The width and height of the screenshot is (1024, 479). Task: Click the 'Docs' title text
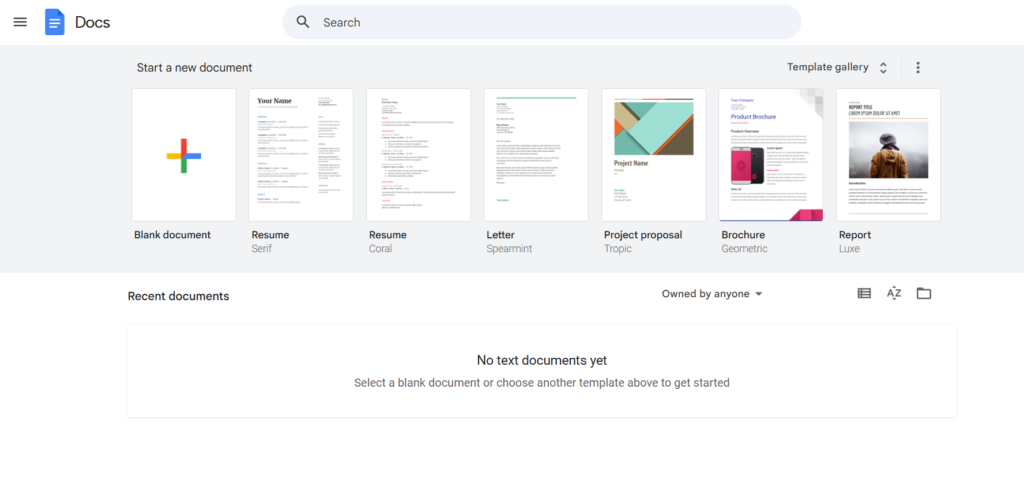pyautogui.click(x=93, y=22)
